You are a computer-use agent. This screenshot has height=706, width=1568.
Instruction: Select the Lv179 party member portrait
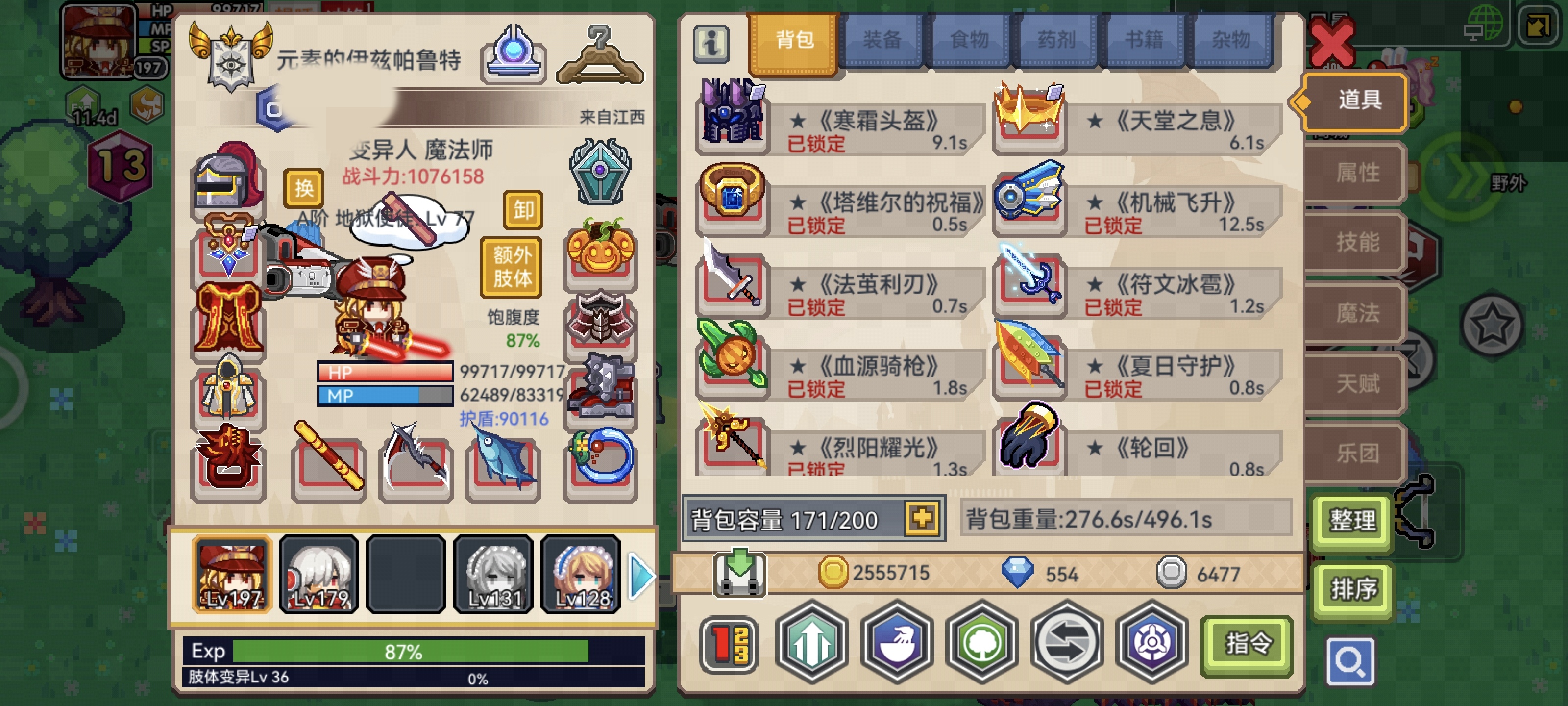[x=319, y=574]
